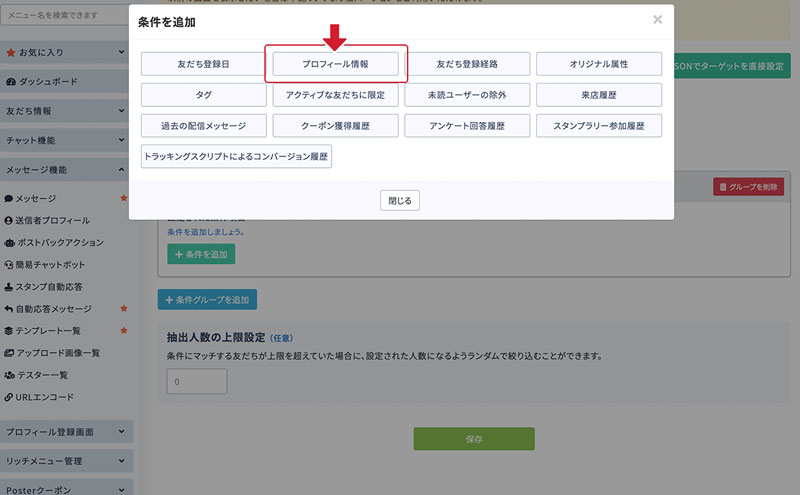The width and height of the screenshot is (800, 495).
Task: Toggle favorite star beside テンプレート一覧
Action: pos(123,331)
